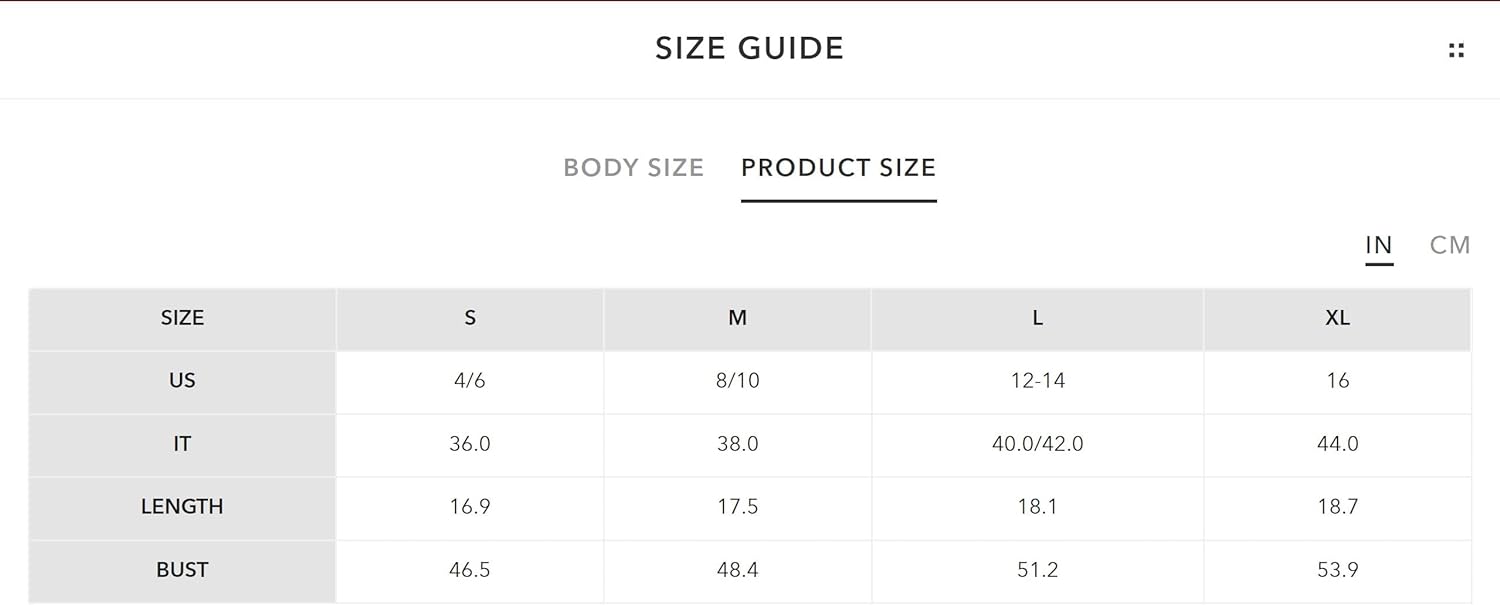Click the four-dot icon beside Size Guide
Viewport: 1500px width, 605px height.
[x=1456, y=50]
